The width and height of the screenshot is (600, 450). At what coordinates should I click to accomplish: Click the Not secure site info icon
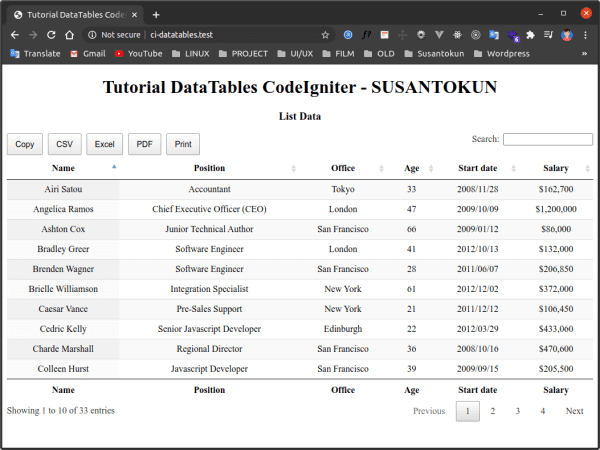[x=92, y=35]
